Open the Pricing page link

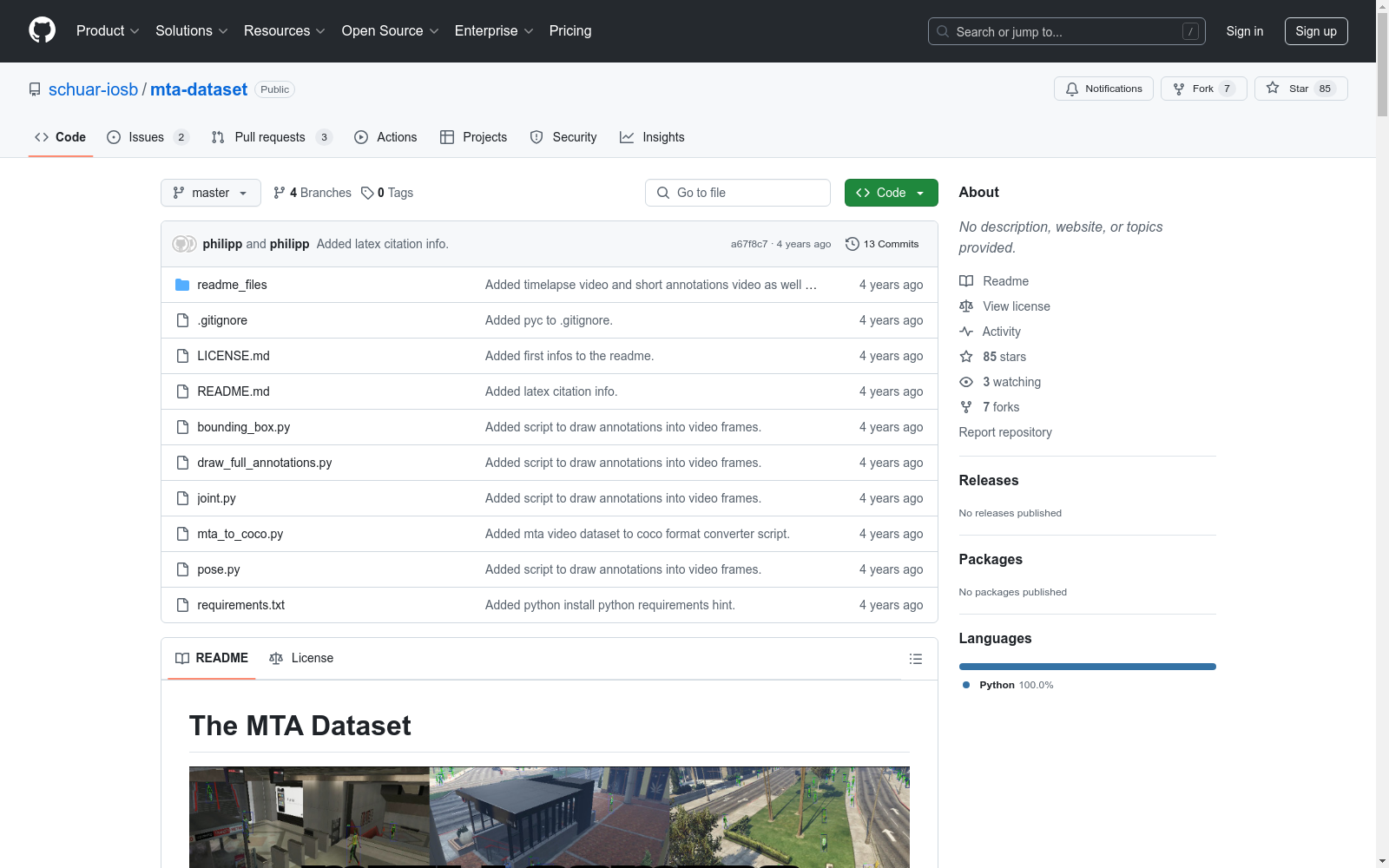pyautogui.click(x=570, y=30)
